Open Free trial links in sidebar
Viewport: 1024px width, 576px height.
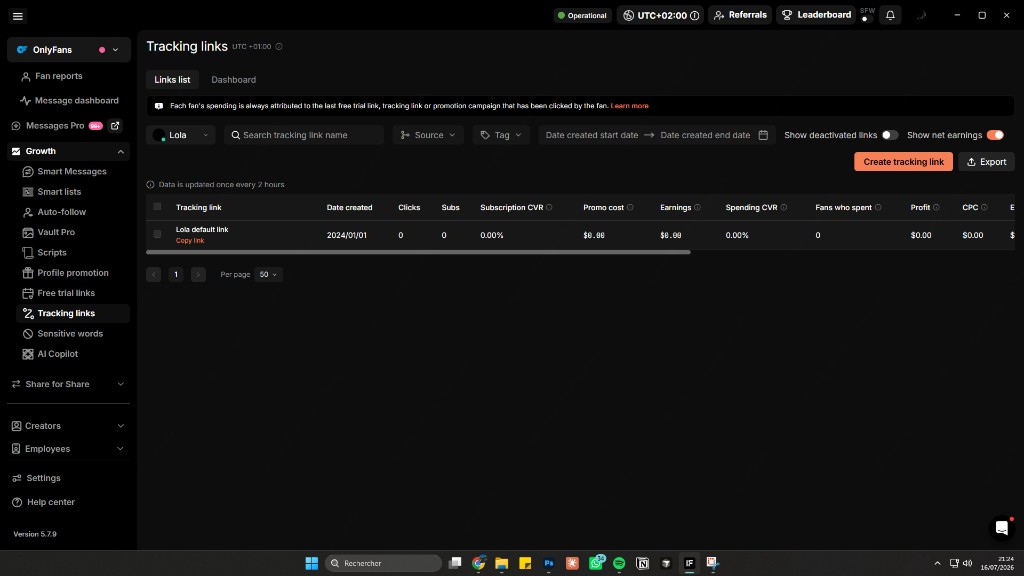pos(66,293)
